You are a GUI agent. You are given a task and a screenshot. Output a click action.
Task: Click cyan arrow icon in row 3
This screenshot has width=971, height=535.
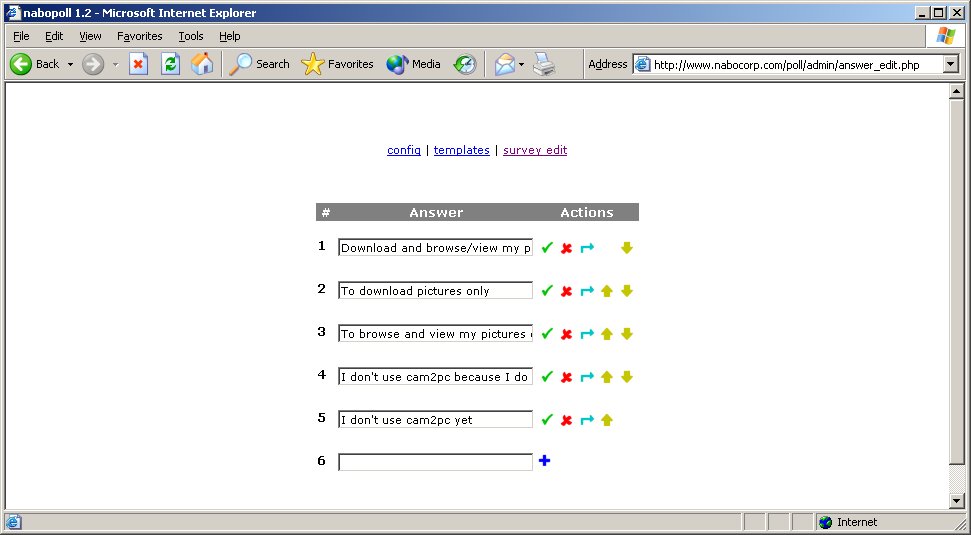click(x=587, y=334)
